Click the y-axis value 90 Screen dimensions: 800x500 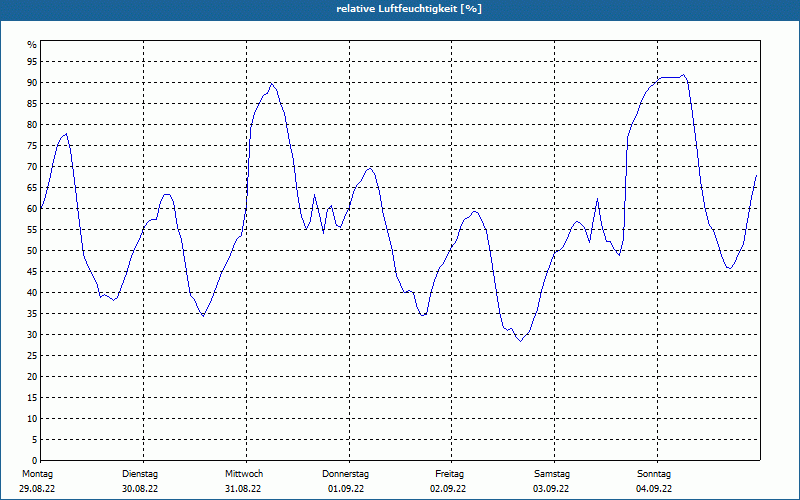(x=32, y=83)
